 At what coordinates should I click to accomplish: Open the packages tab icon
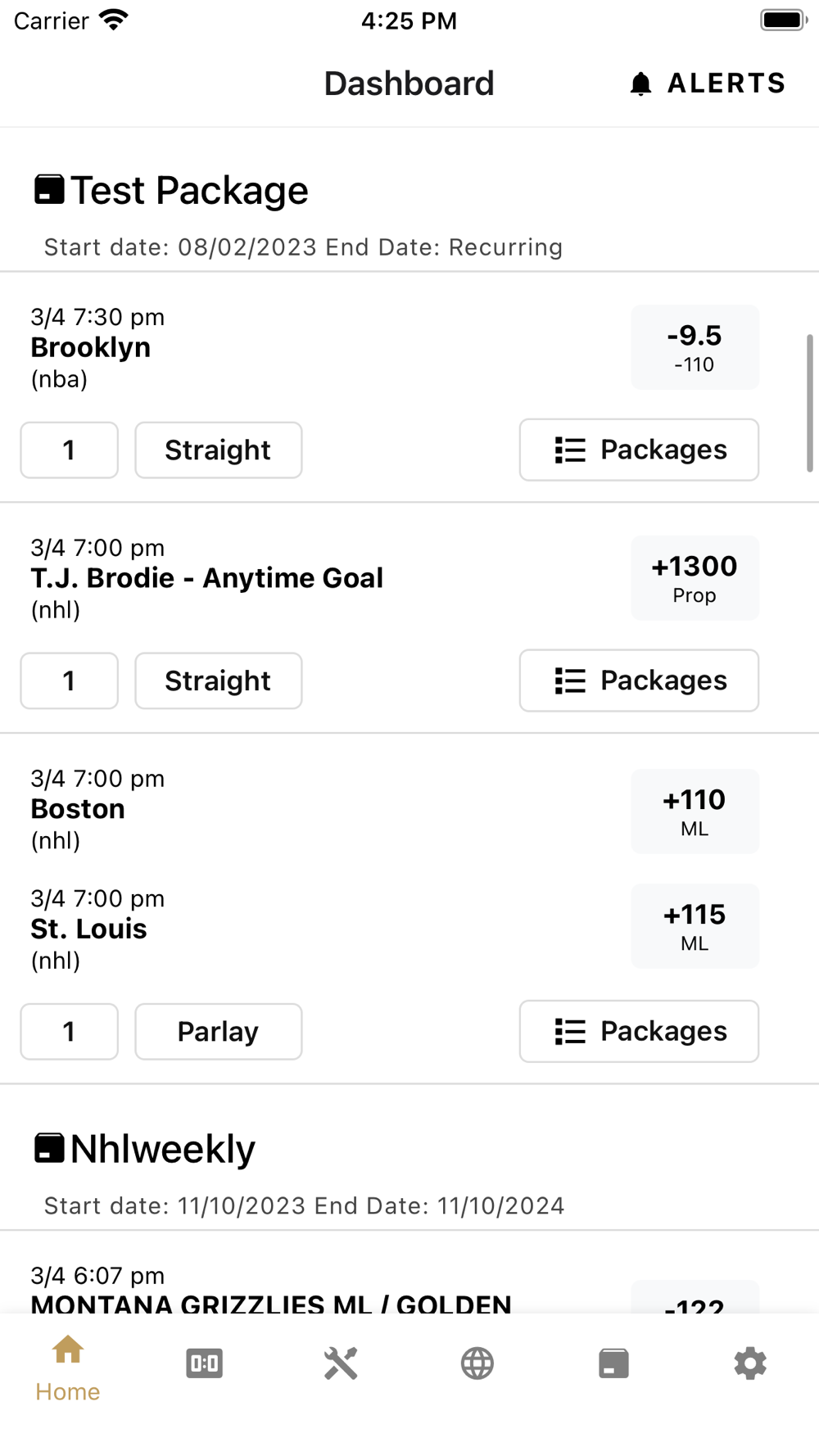coord(613,1363)
